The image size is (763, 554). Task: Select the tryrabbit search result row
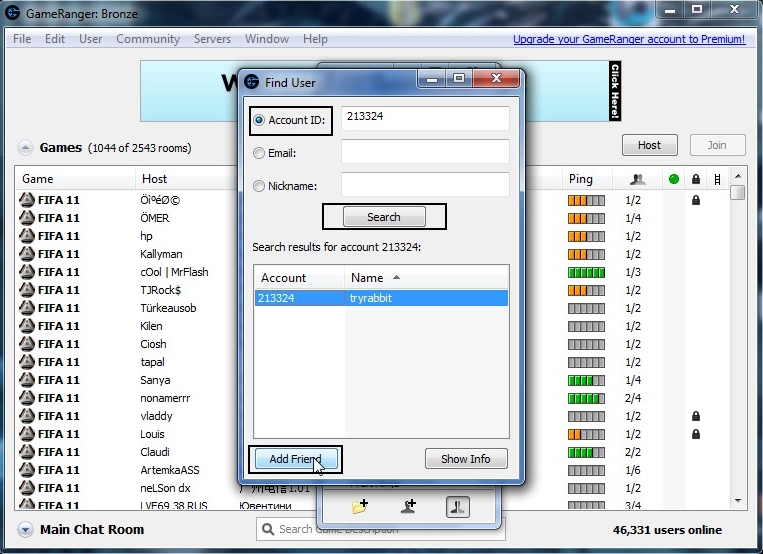coord(381,298)
